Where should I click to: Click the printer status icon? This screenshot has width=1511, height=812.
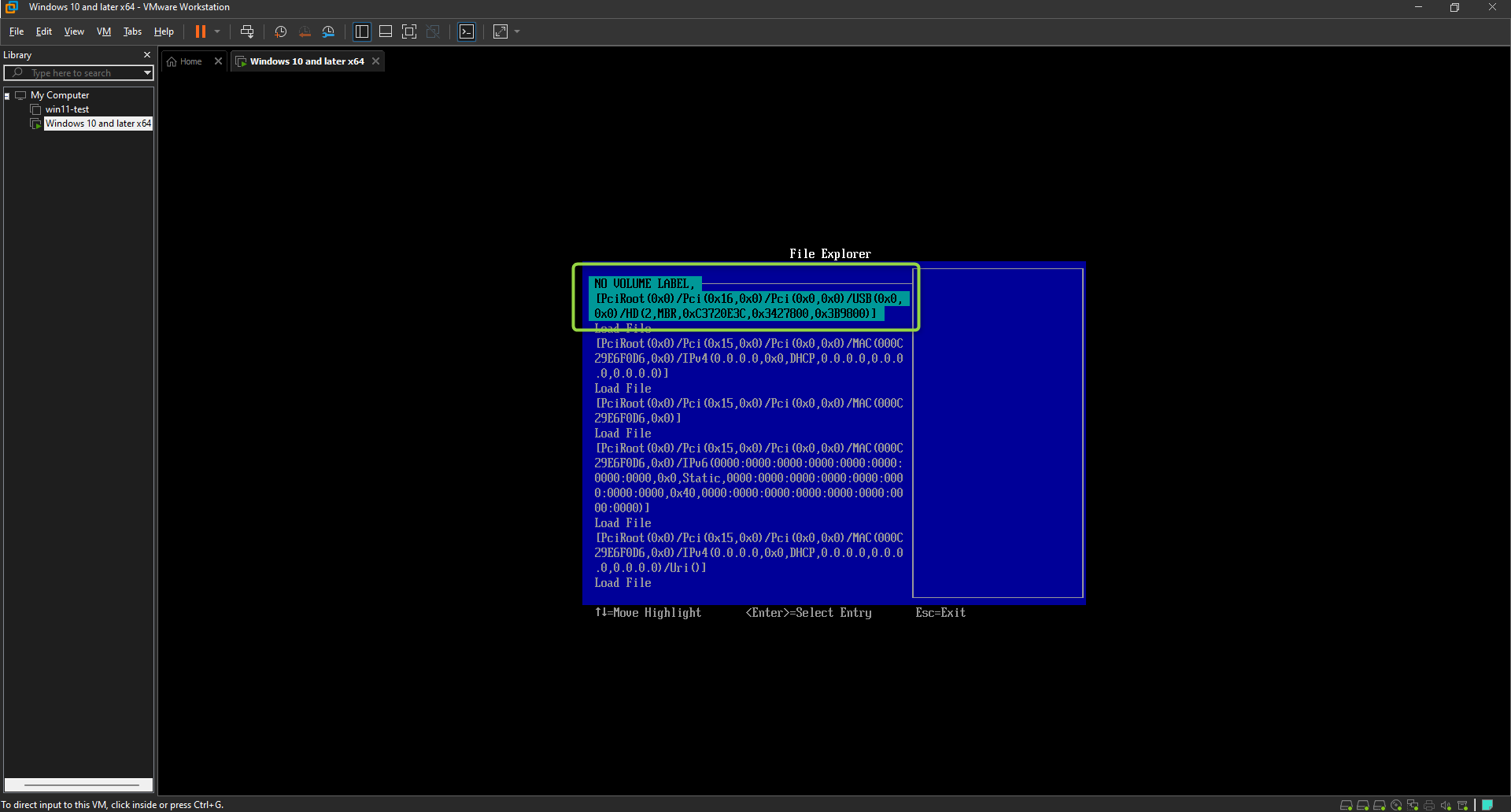click(1429, 805)
